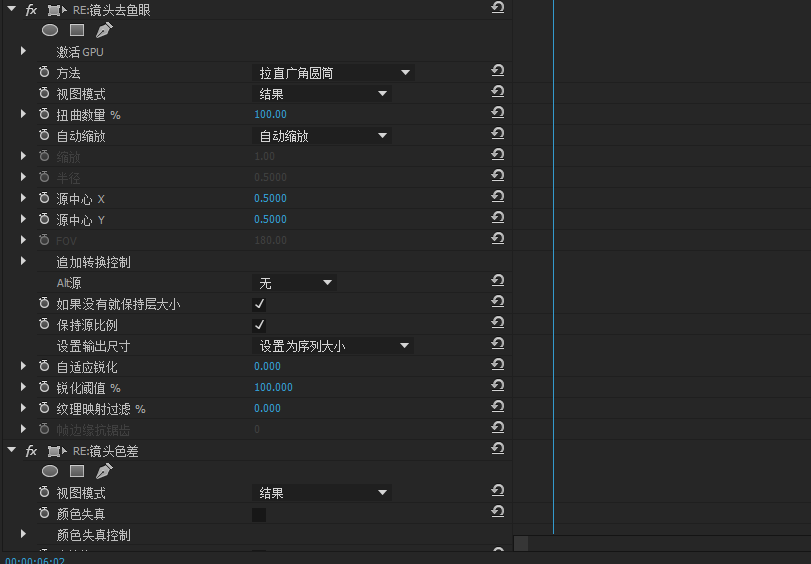This screenshot has height=564, width=811.
Task: Click the 源中心 Y value 0.5000
Action: [271, 219]
